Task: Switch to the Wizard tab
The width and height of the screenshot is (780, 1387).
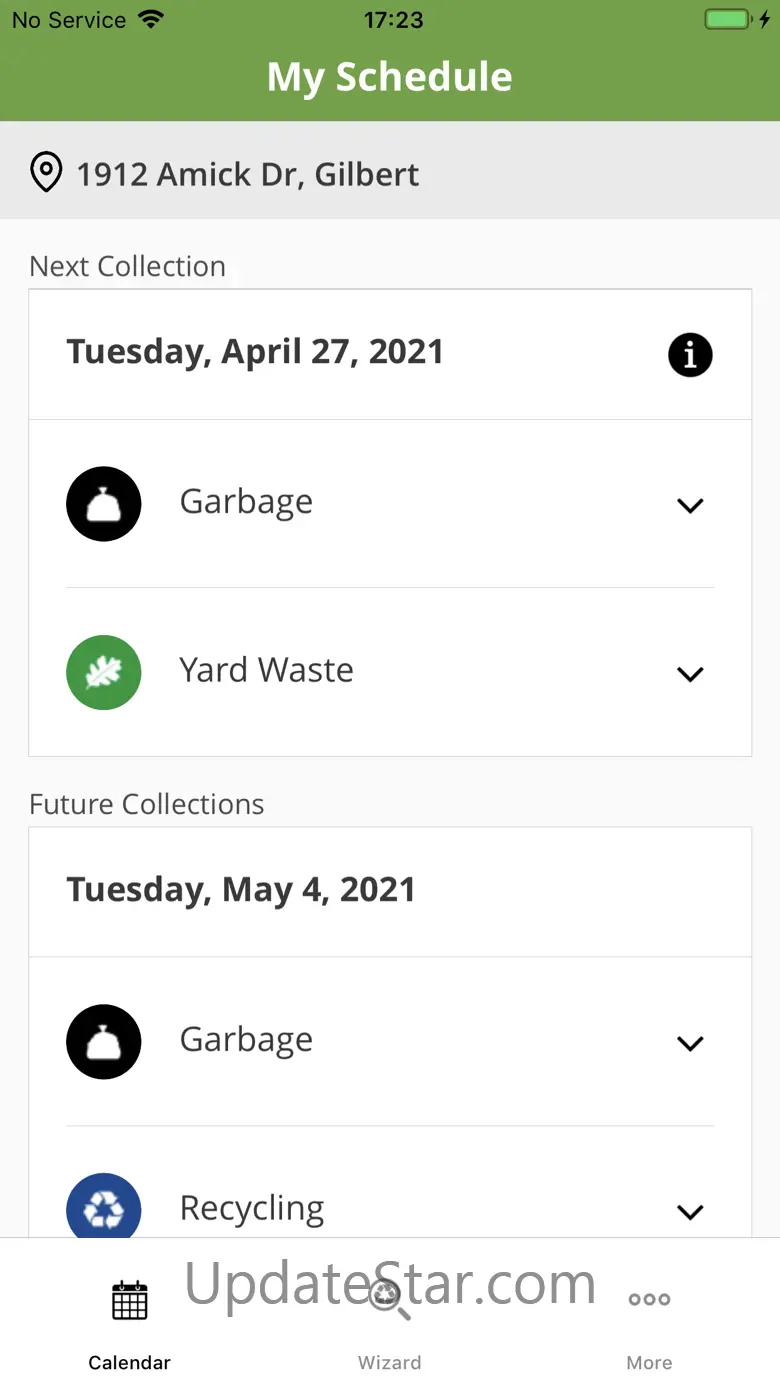Action: coord(389,1362)
